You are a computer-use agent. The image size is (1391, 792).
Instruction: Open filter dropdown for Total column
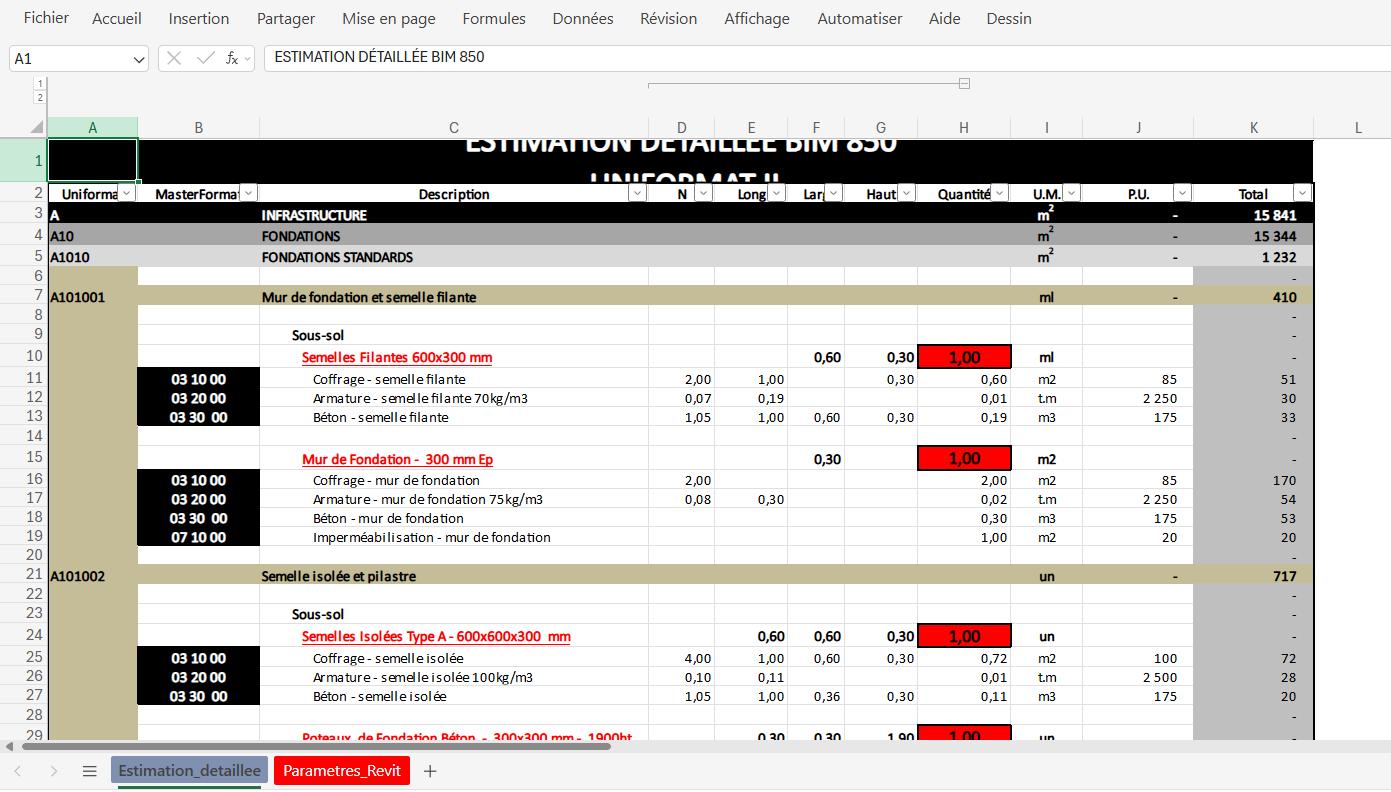[1302, 193]
